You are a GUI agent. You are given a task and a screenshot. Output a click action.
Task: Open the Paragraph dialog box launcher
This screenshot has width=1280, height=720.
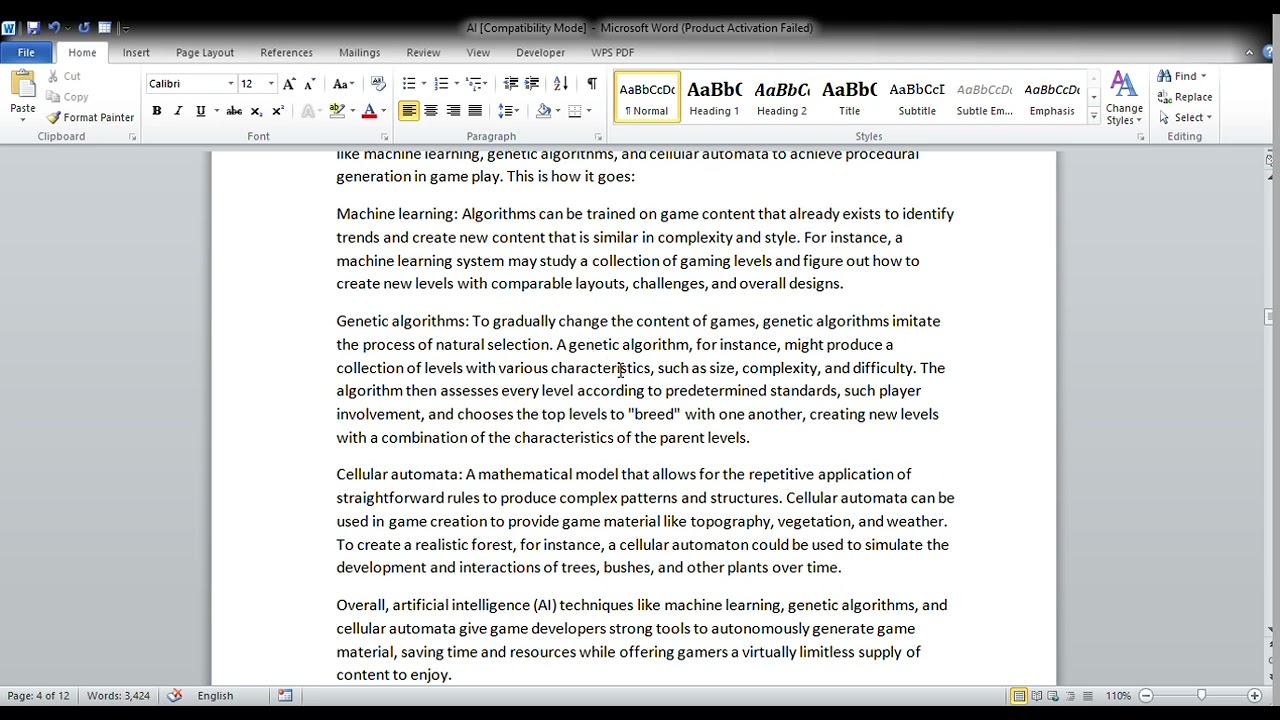pyautogui.click(x=598, y=137)
